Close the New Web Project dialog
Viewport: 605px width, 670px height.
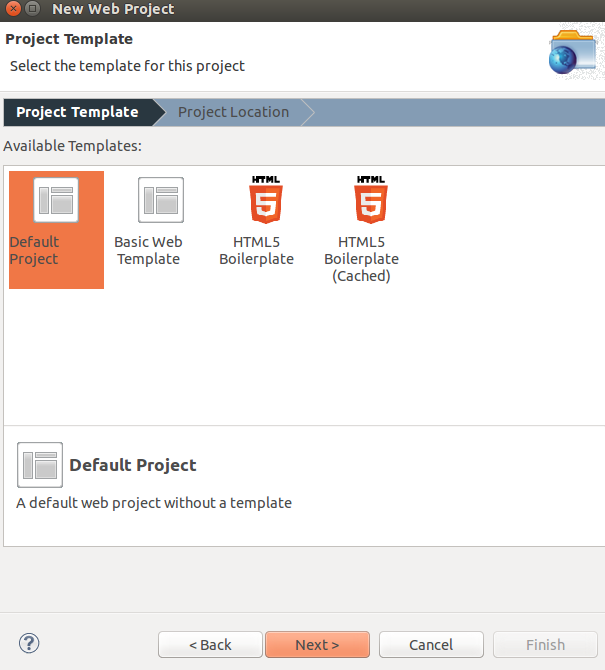13,9
